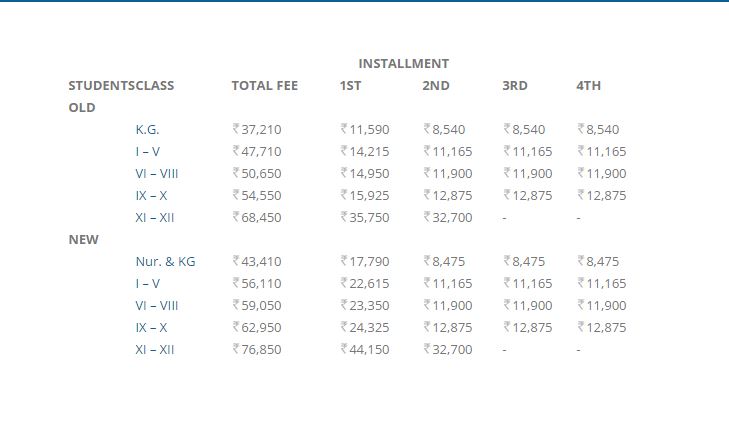Select VI – VIII link in NEW section
729x424 pixels.
(x=156, y=305)
